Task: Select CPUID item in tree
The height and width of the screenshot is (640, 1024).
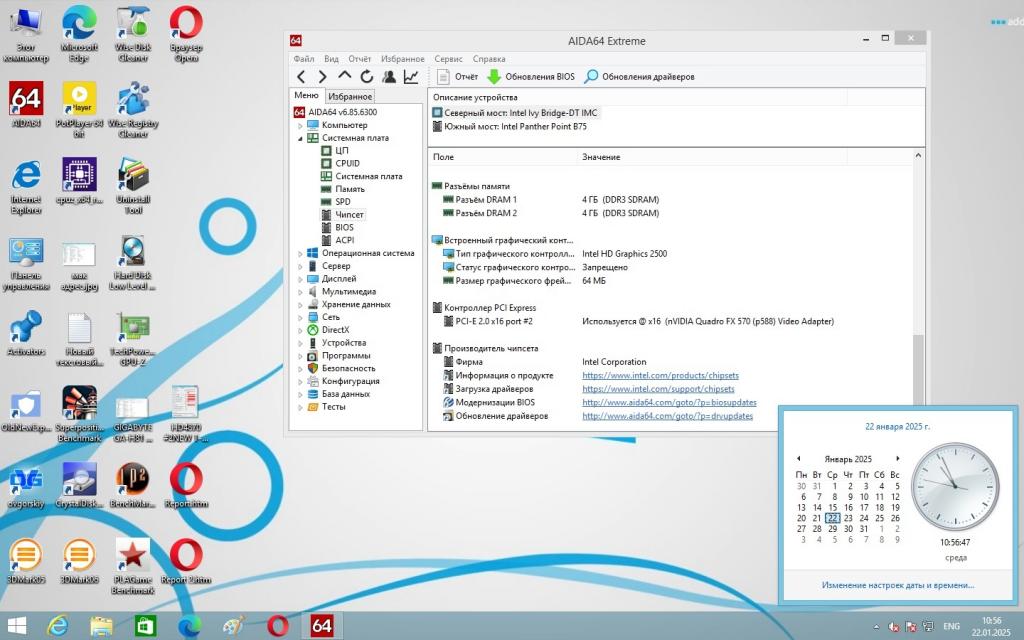Action: [x=340, y=163]
